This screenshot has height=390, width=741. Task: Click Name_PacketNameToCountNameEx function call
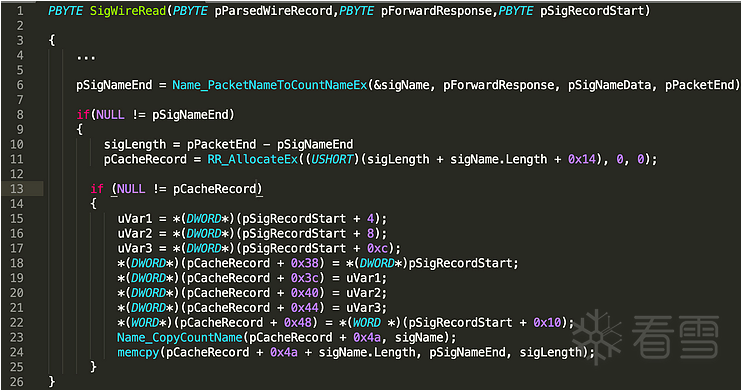coord(269,85)
